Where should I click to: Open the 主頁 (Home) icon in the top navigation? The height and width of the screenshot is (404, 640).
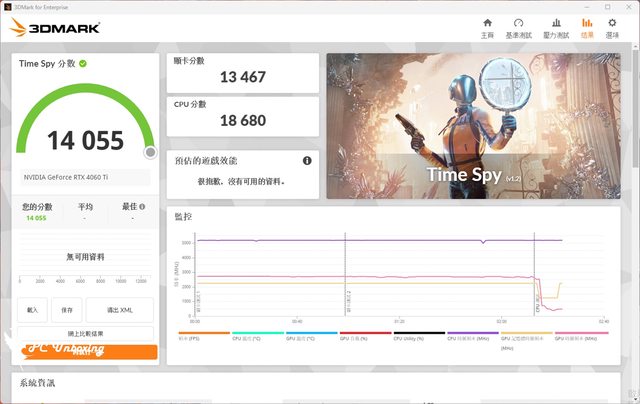point(487,27)
